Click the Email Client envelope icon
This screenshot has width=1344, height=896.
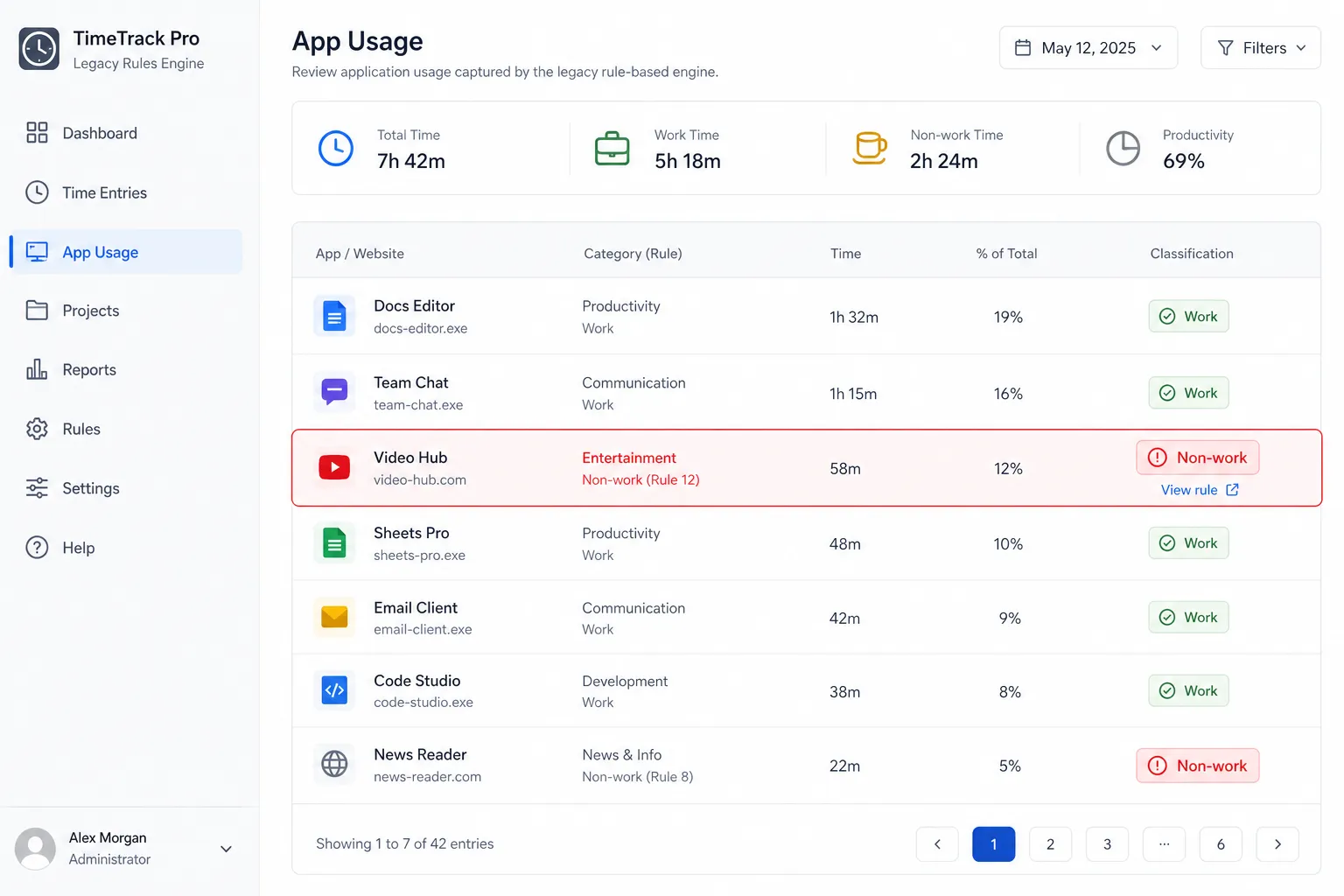point(334,618)
